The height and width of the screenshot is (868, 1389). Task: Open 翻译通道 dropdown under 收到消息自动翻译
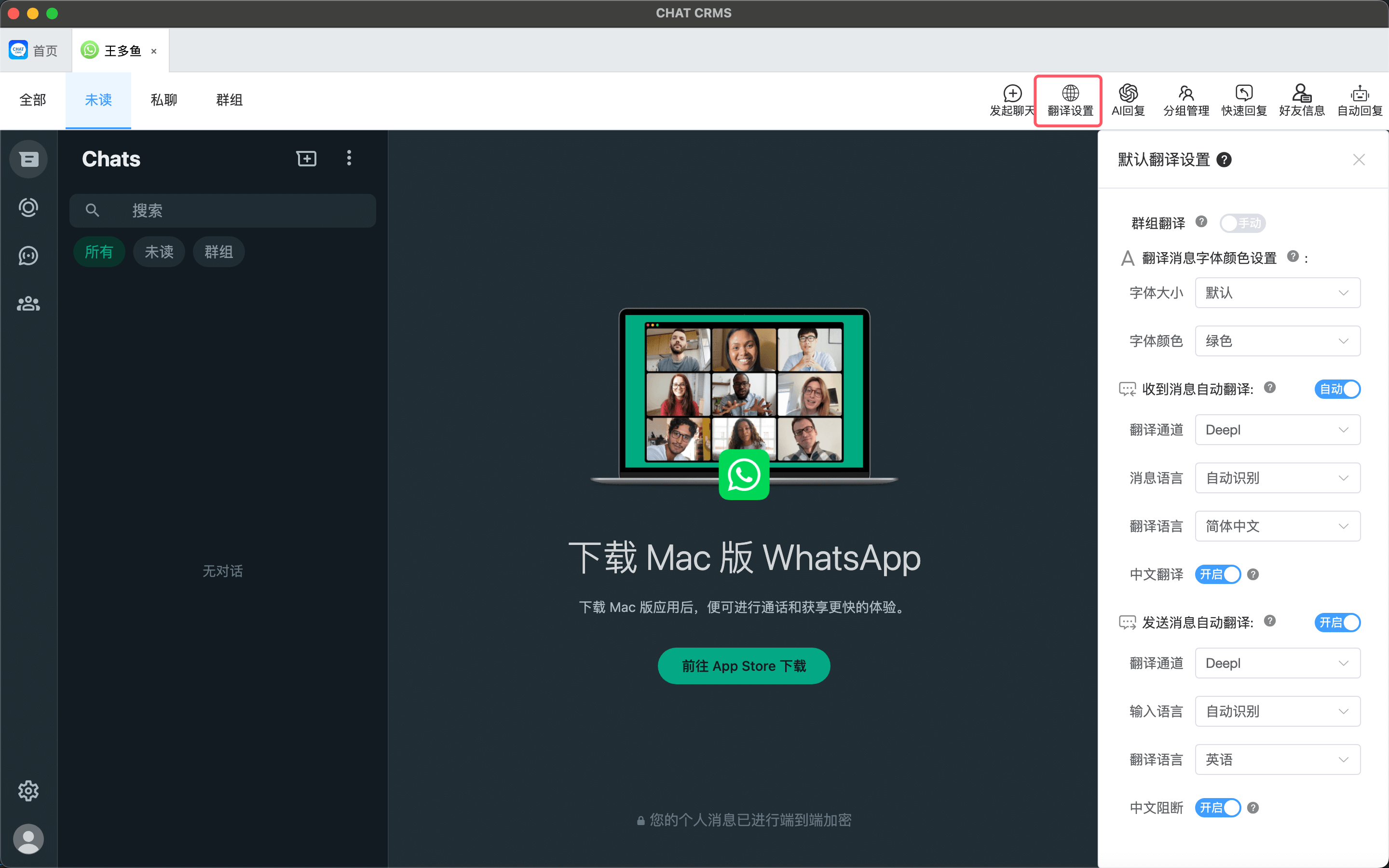pos(1278,429)
